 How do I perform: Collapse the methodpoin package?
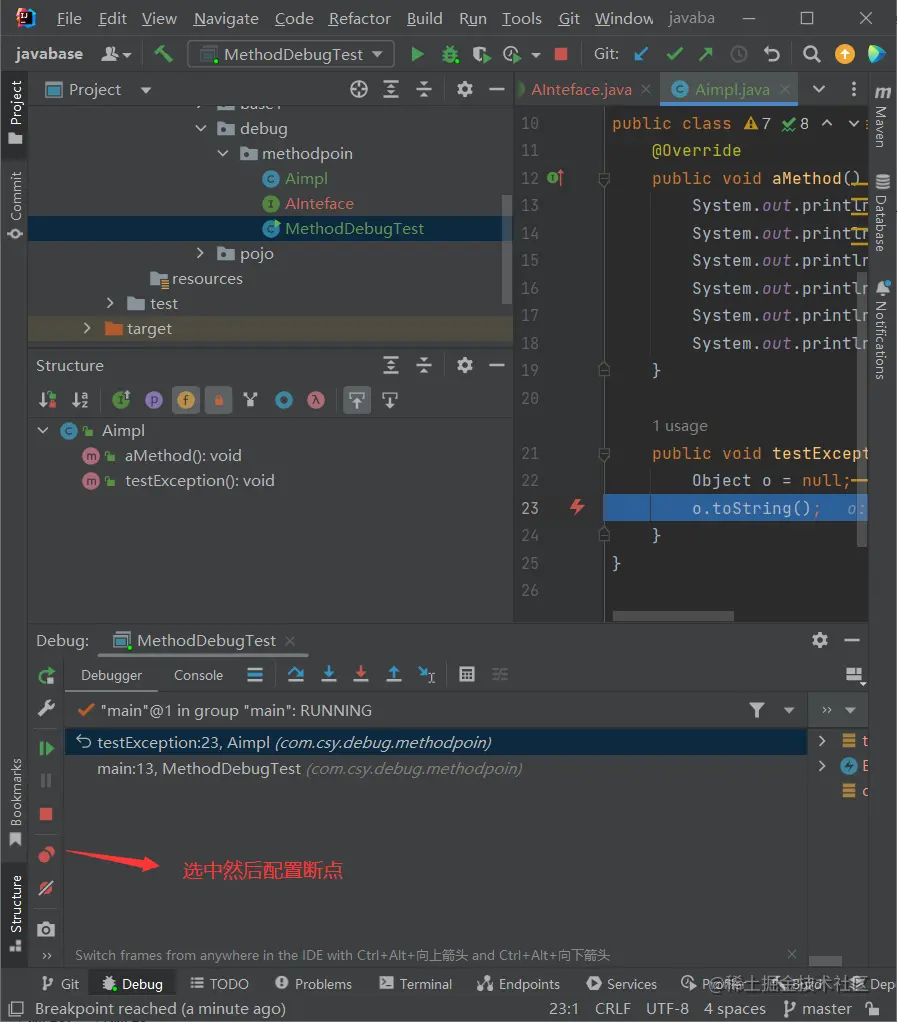point(223,153)
